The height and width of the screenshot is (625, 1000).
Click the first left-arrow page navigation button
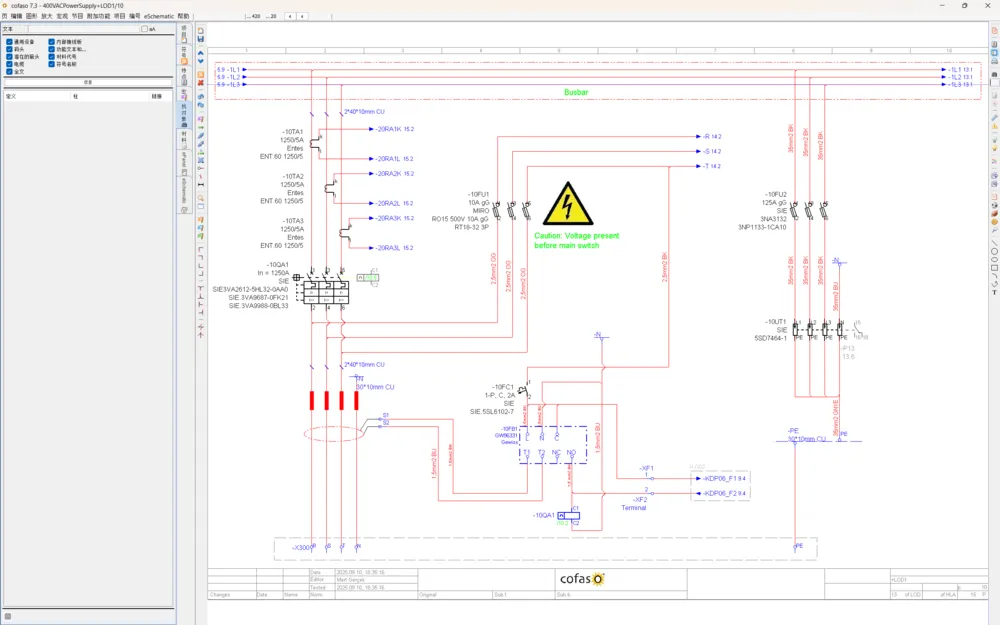pyautogui.click(x=290, y=16)
